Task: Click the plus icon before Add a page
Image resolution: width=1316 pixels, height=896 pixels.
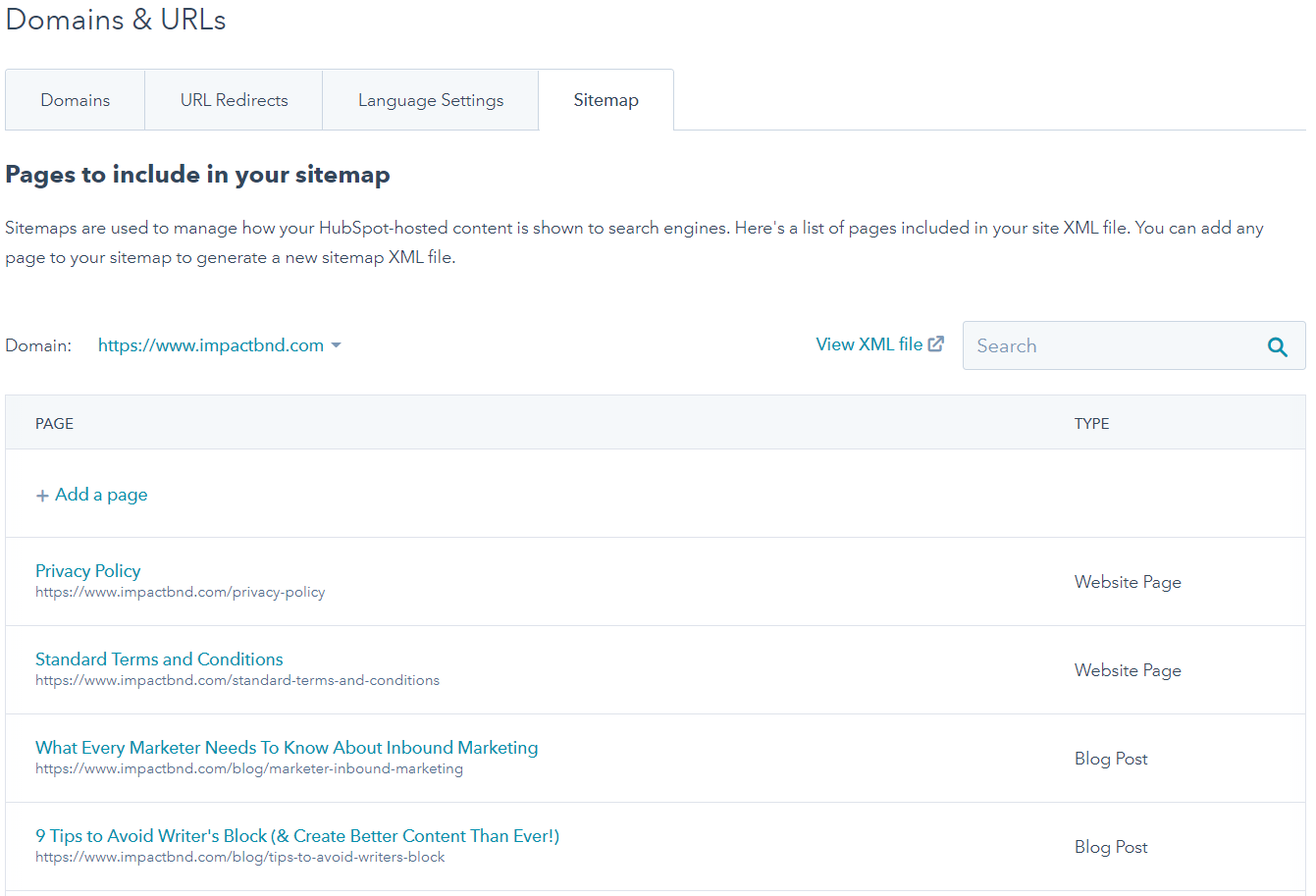Action: tap(42, 496)
